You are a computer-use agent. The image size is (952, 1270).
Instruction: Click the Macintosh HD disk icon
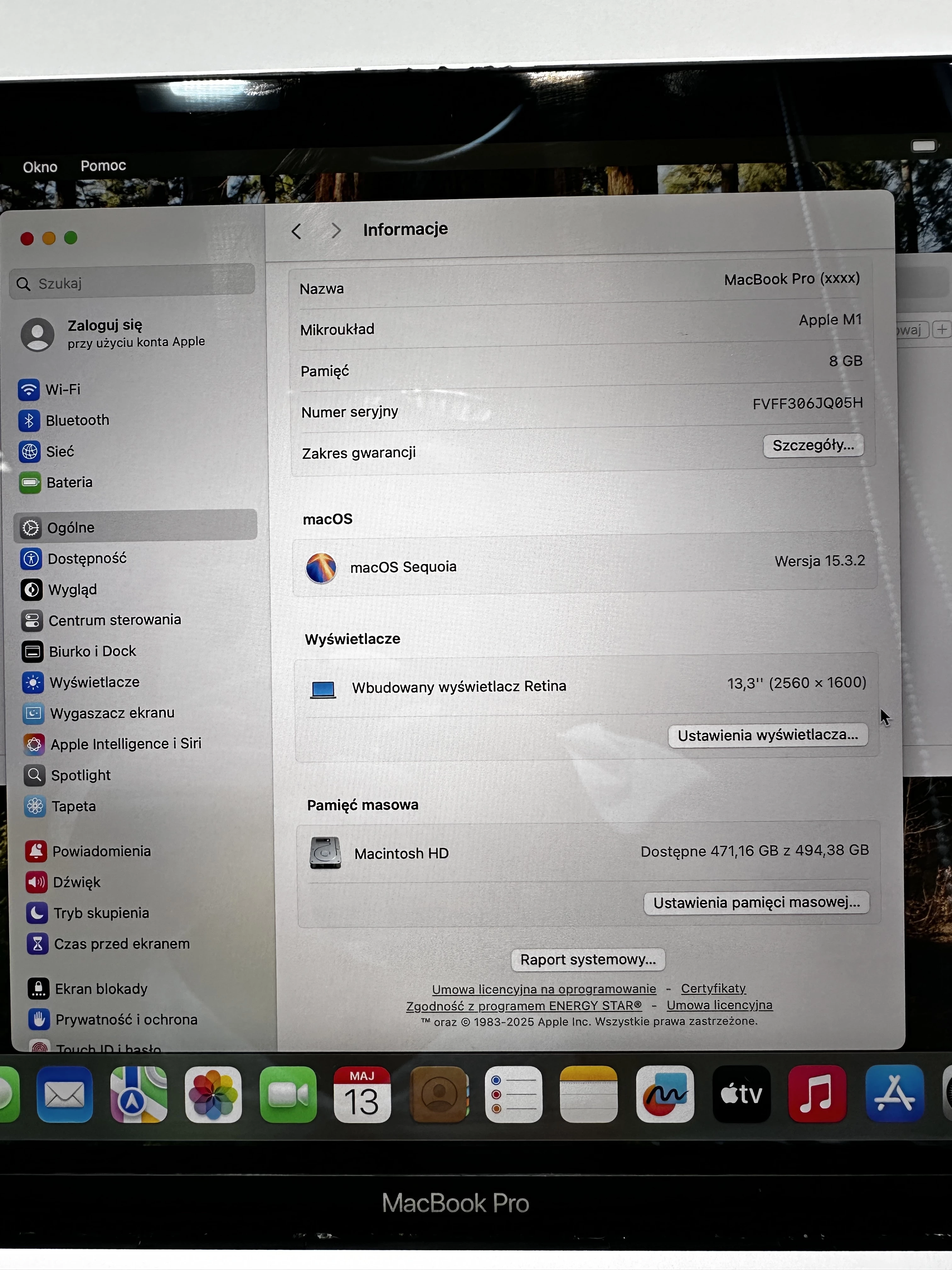(325, 853)
